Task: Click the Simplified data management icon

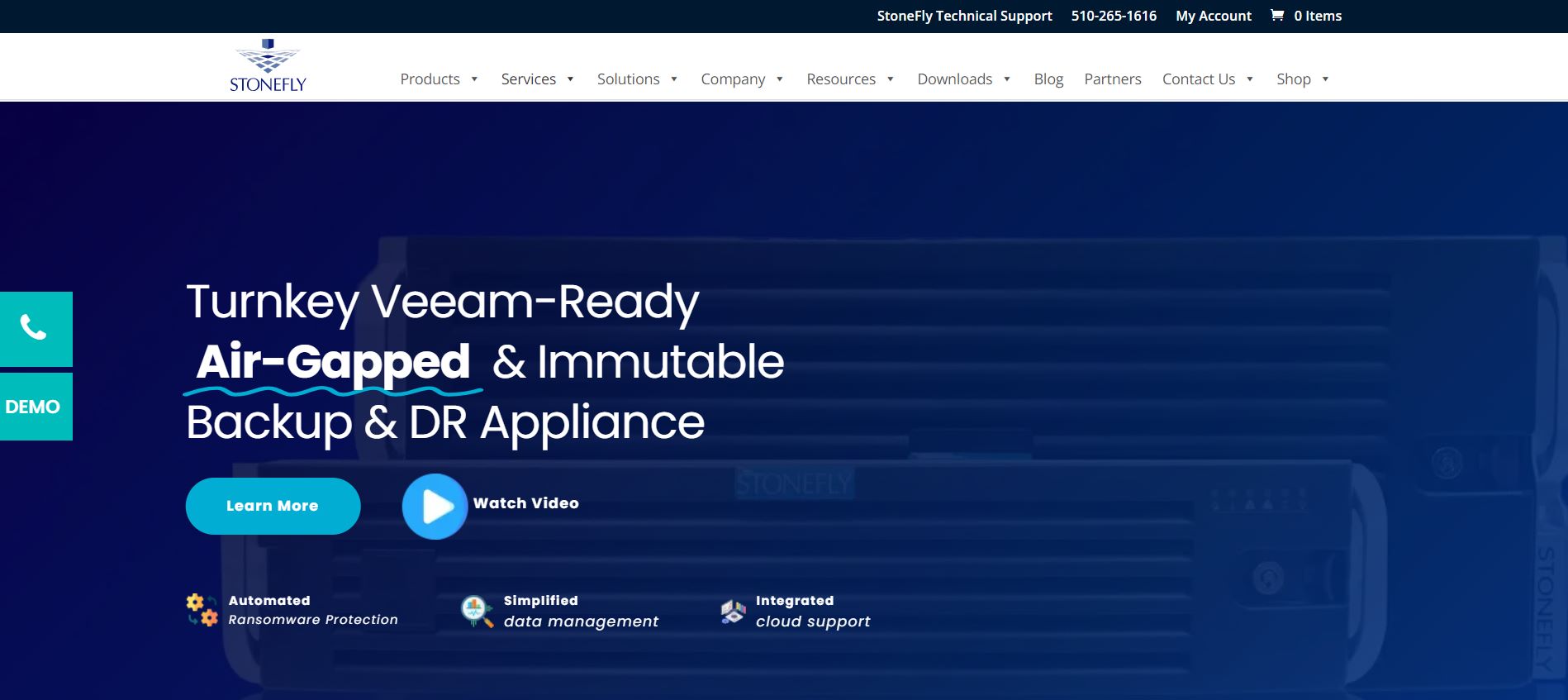Action: (477, 612)
